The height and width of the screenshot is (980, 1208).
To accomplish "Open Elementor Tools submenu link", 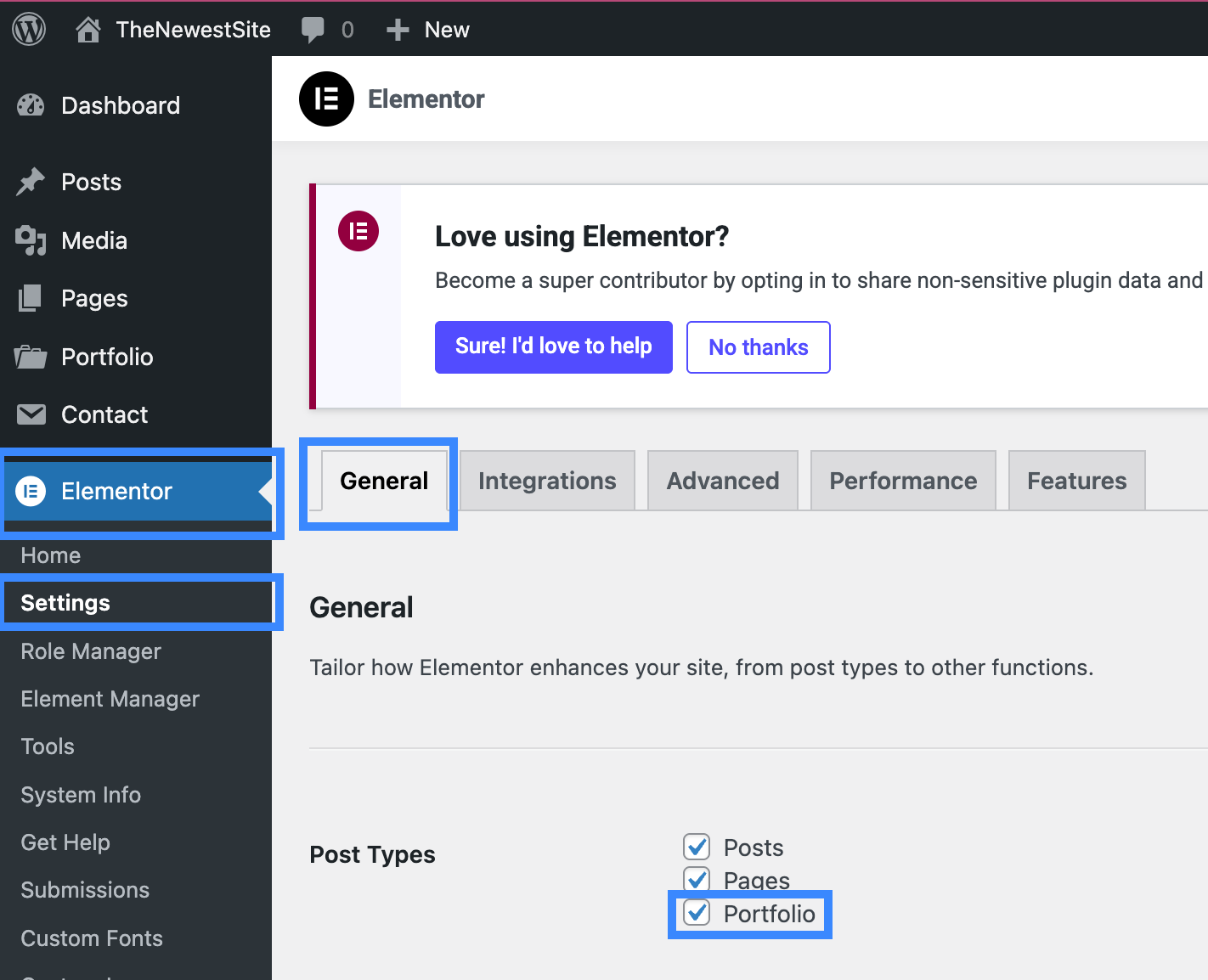I will 48,746.
